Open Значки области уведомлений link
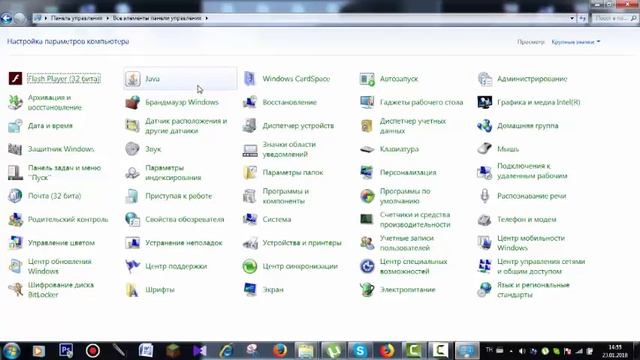 289,149
